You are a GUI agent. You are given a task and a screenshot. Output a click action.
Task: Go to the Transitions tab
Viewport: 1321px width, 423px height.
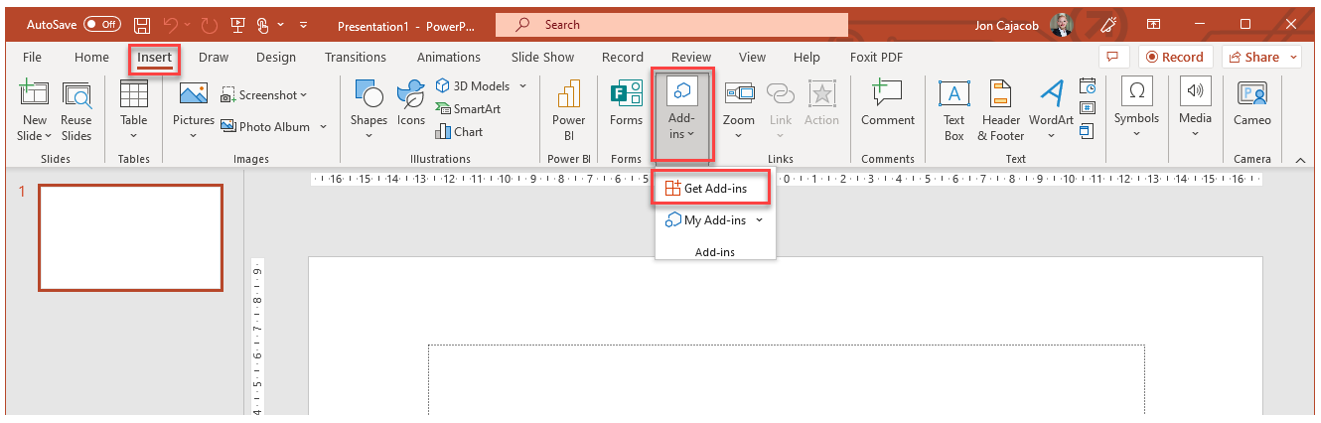click(x=355, y=57)
